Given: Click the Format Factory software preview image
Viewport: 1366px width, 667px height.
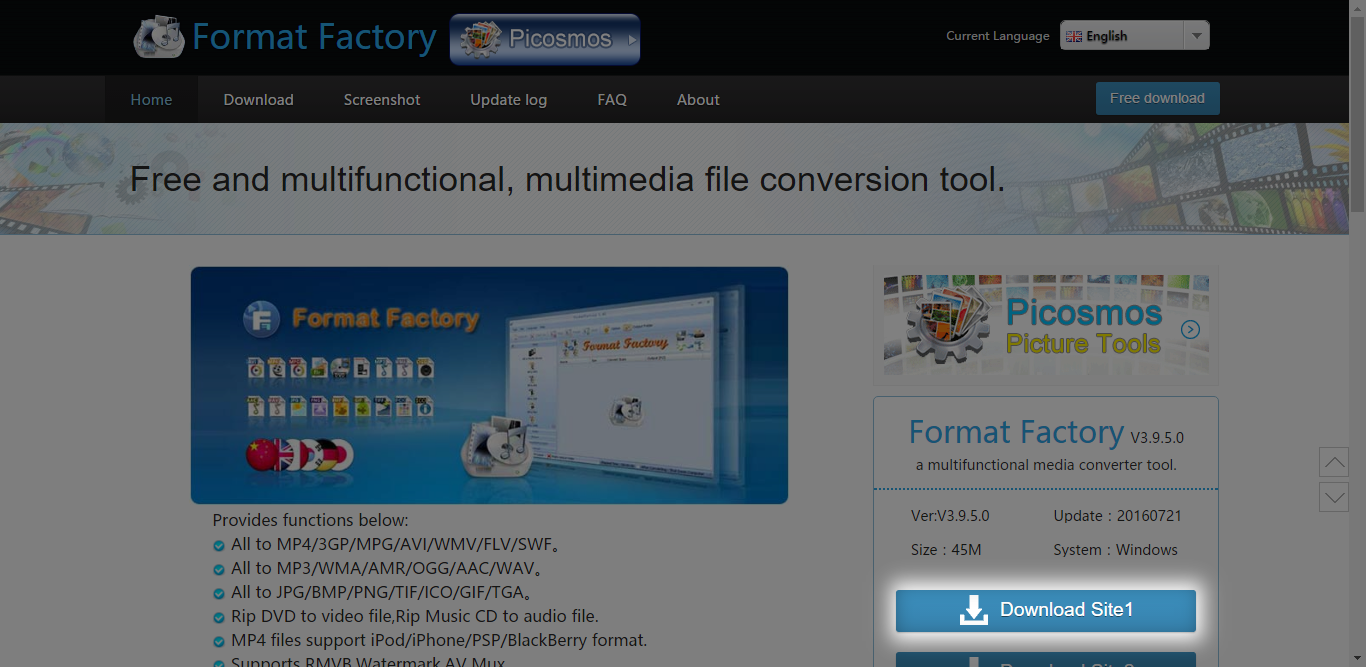Looking at the screenshot, I should tap(489, 385).
